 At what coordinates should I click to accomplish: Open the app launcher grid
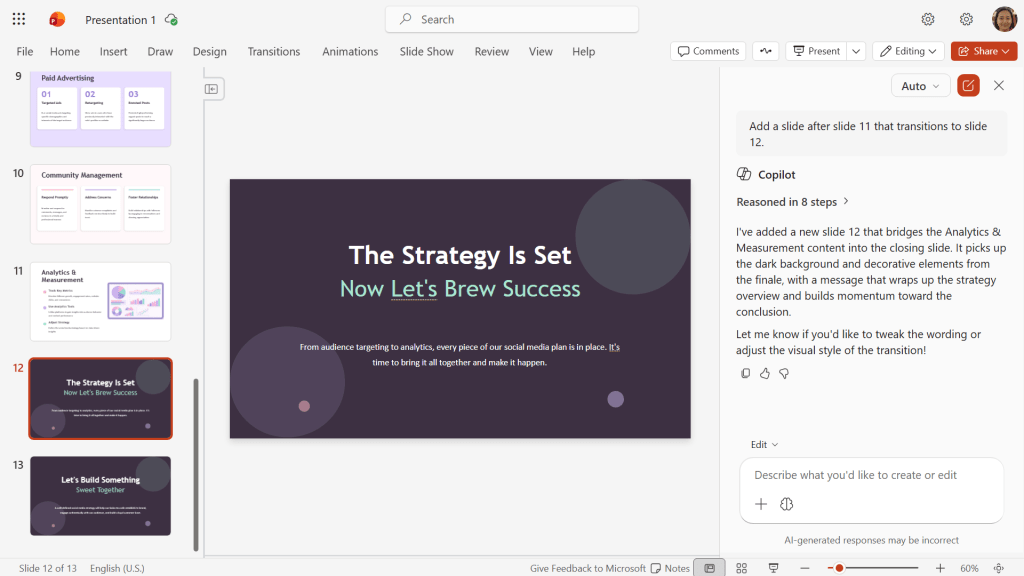point(19,20)
